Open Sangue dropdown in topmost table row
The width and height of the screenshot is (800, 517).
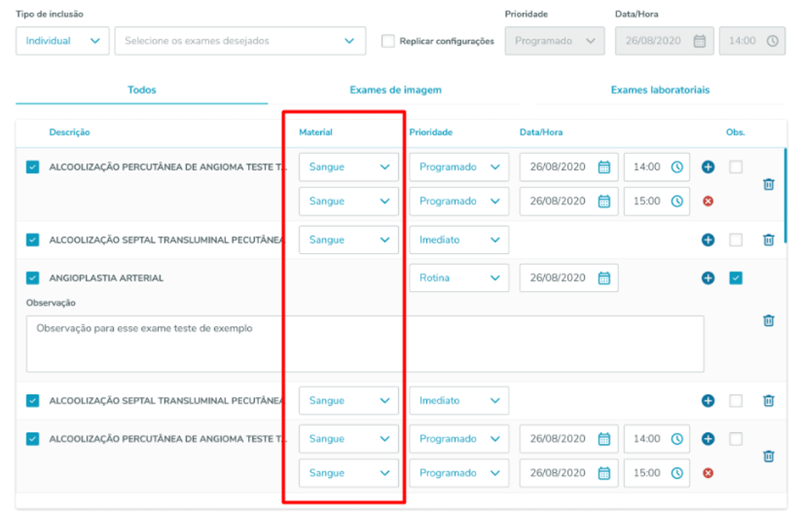pyautogui.click(x=348, y=167)
